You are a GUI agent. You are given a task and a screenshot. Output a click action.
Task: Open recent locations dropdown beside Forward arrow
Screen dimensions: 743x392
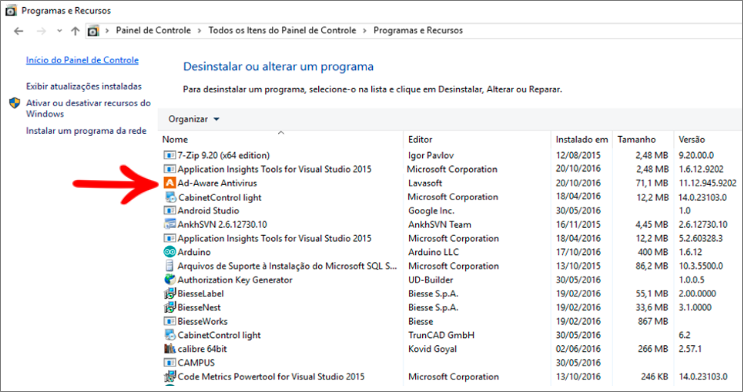click(x=59, y=31)
